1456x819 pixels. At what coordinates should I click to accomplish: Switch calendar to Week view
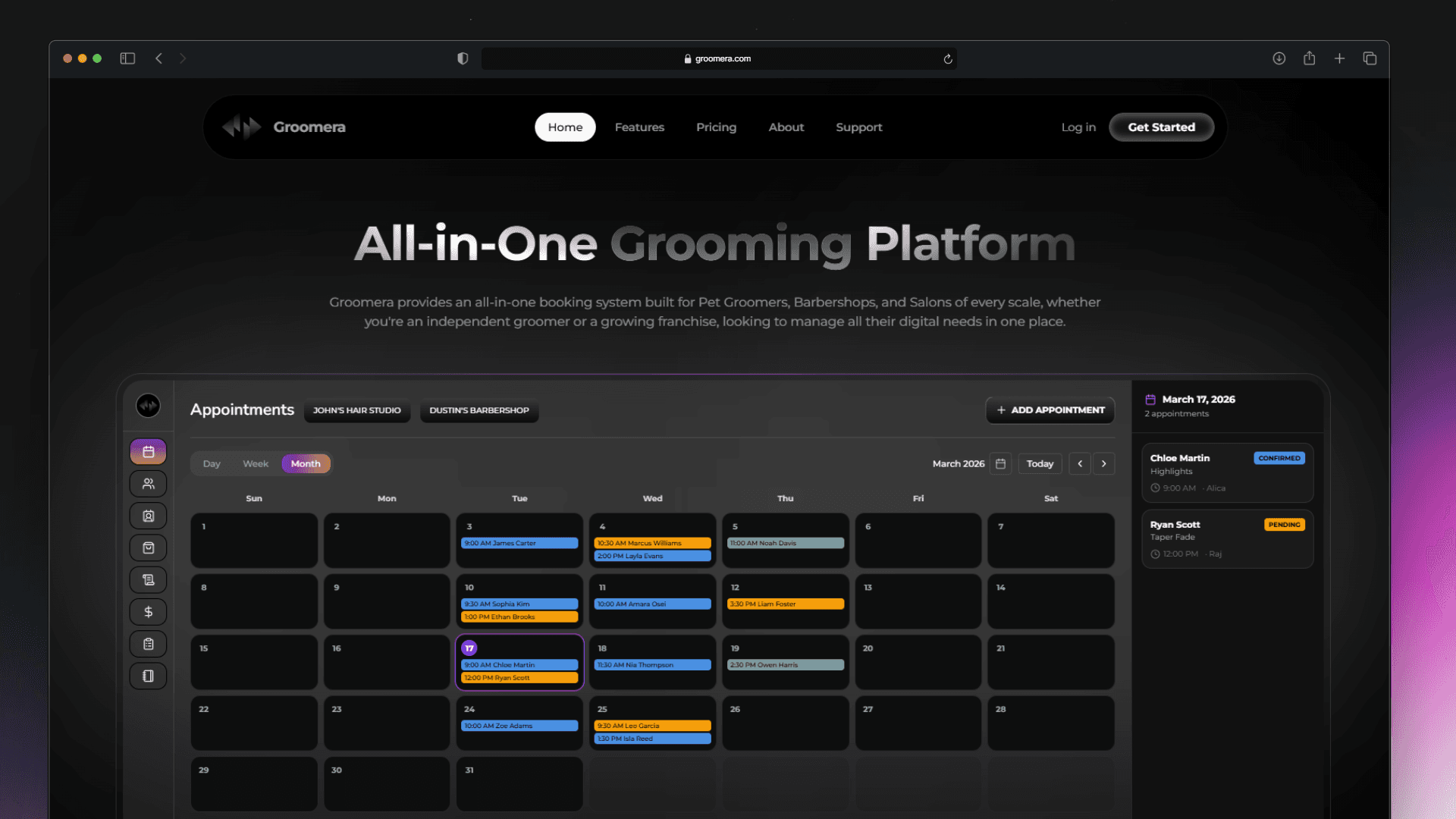tap(256, 463)
